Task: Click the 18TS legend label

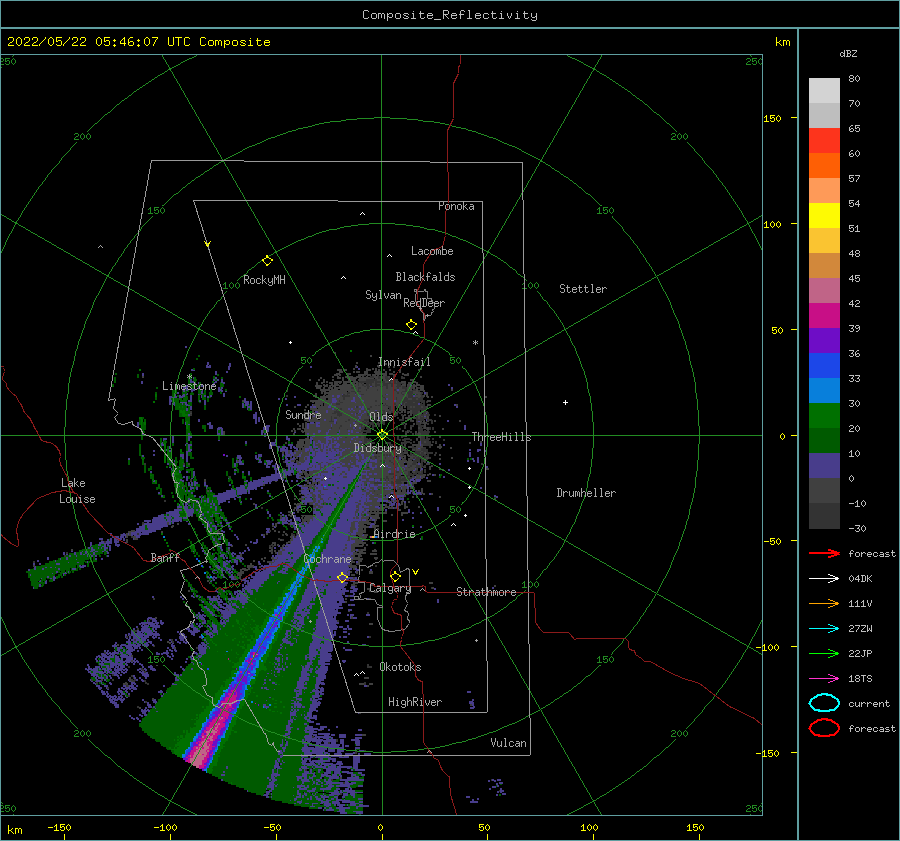Action: point(860,679)
